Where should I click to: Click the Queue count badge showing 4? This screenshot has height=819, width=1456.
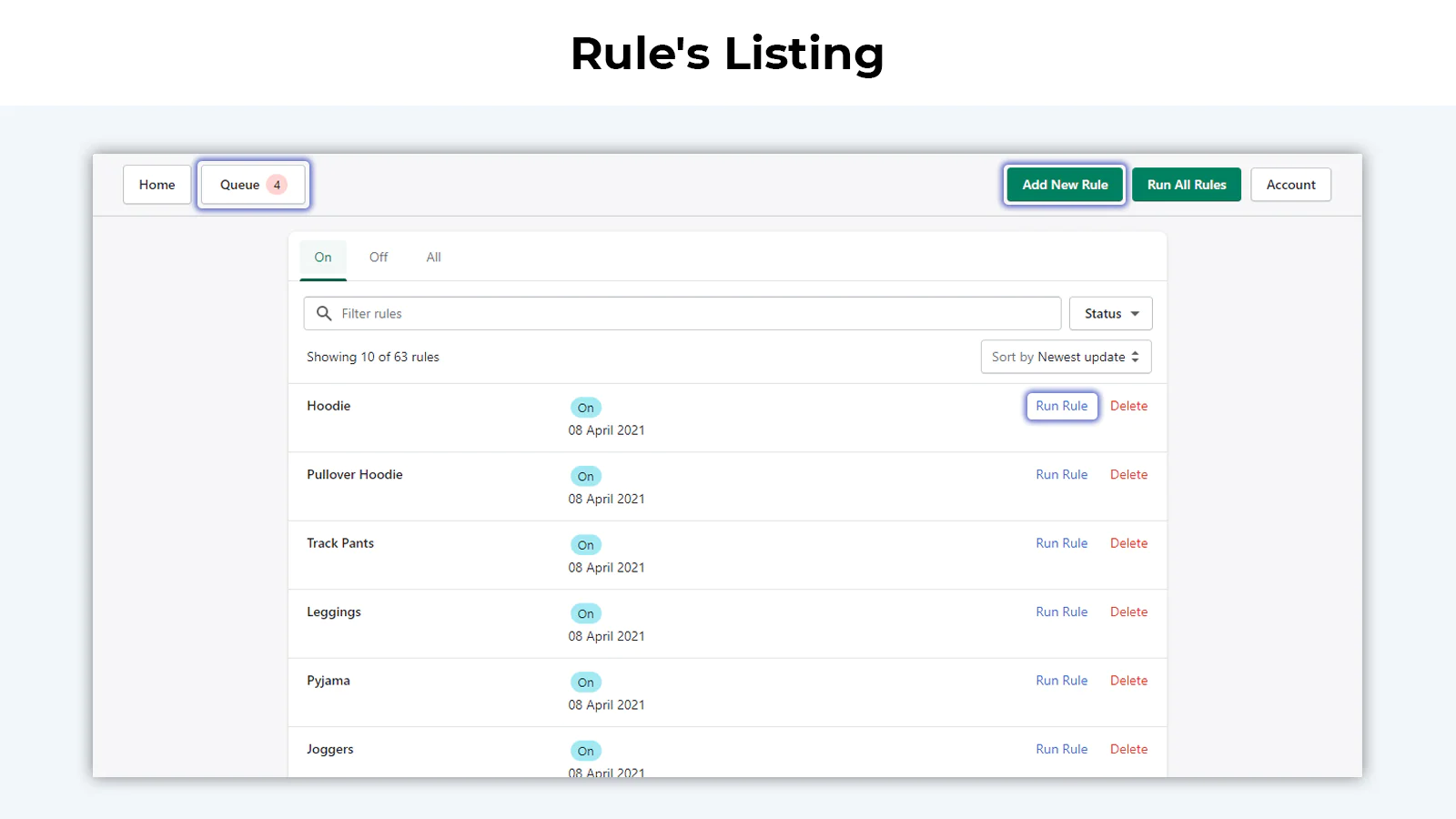[x=277, y=185]
